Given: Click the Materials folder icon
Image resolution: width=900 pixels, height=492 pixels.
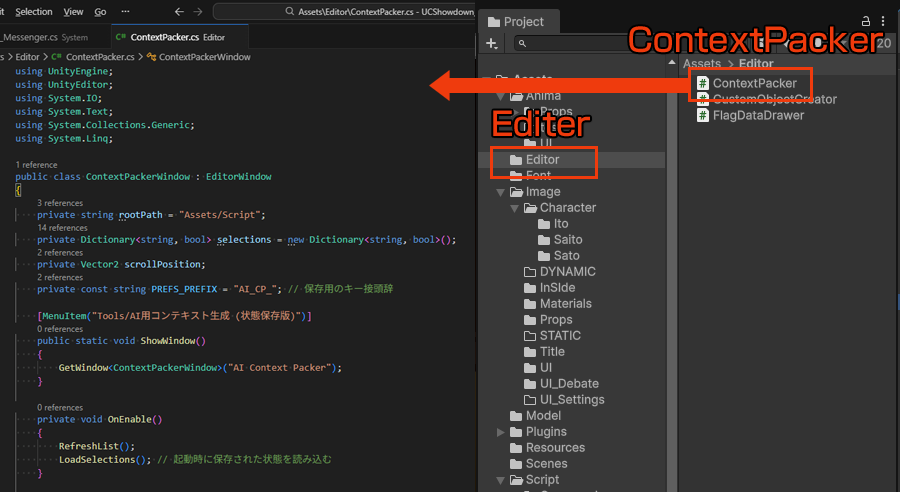Looking at the screenshot, I should (x=530, y=304).
